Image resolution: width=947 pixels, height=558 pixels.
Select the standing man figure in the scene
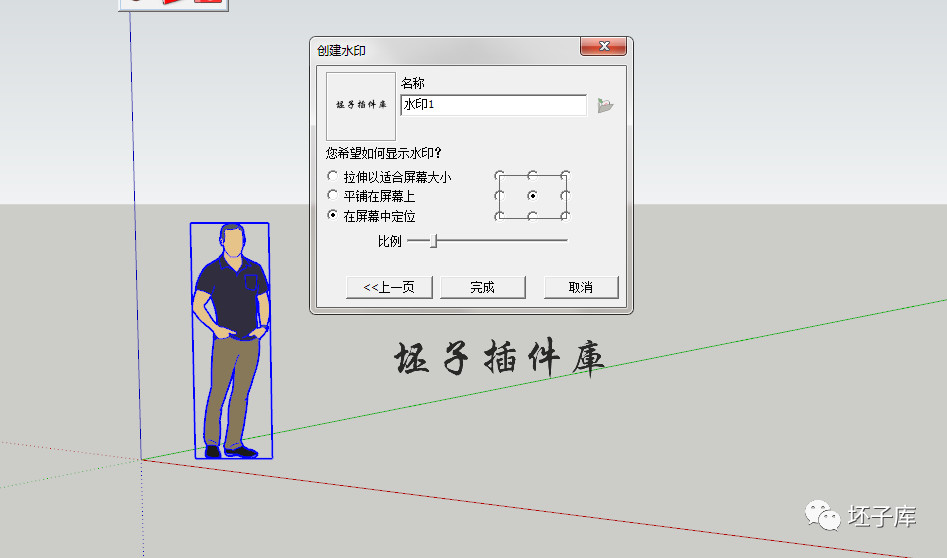(x=232, y=341)
